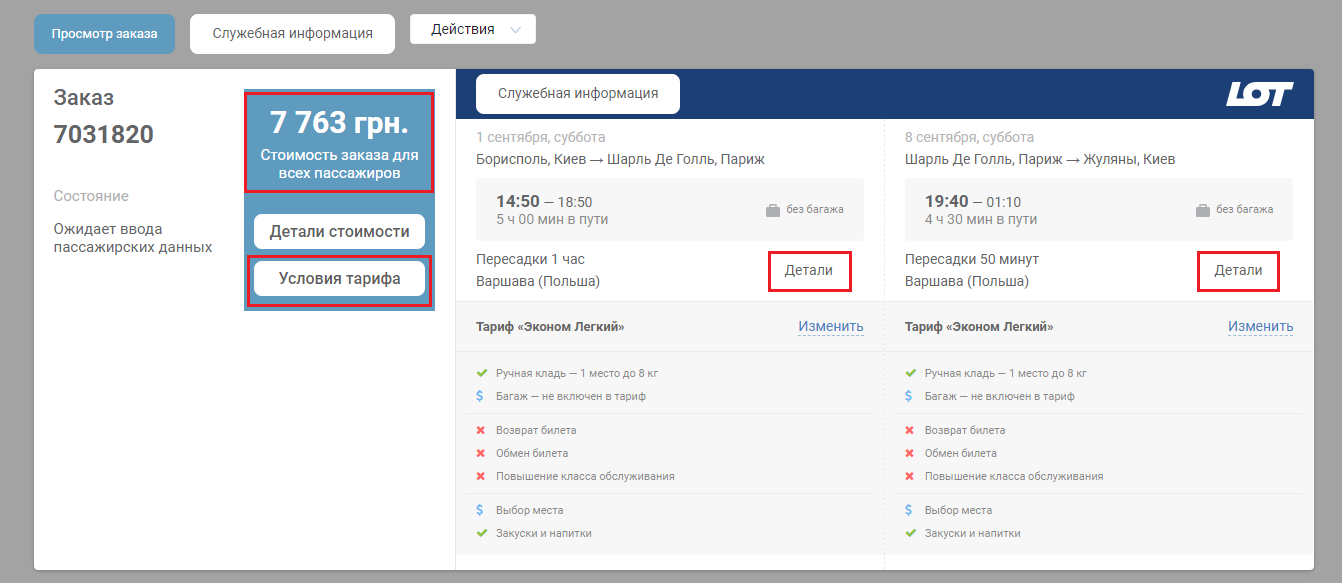Click Изменить link for outbound flight tariff
This screenshot has width=1342, height=583.
(830, 327)
